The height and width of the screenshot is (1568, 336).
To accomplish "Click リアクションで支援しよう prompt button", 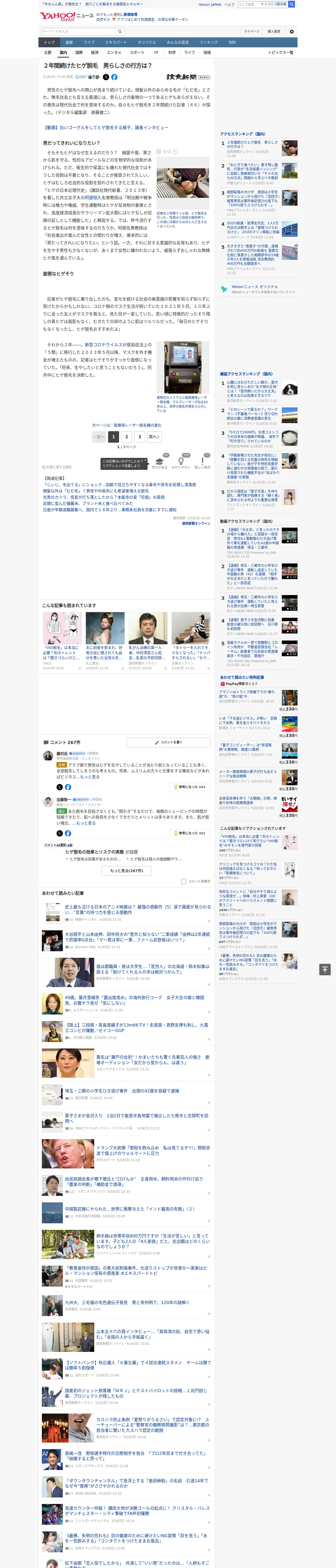I will point(123,463).
